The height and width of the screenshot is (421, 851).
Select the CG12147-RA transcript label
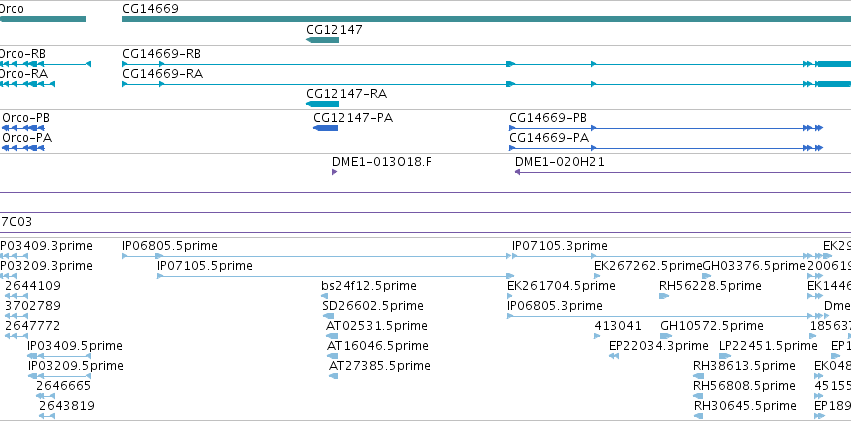point(346,94)
